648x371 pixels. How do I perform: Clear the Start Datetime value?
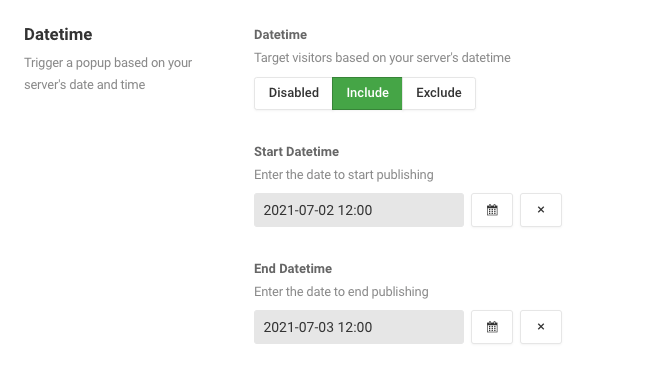(x=541, y=210)
